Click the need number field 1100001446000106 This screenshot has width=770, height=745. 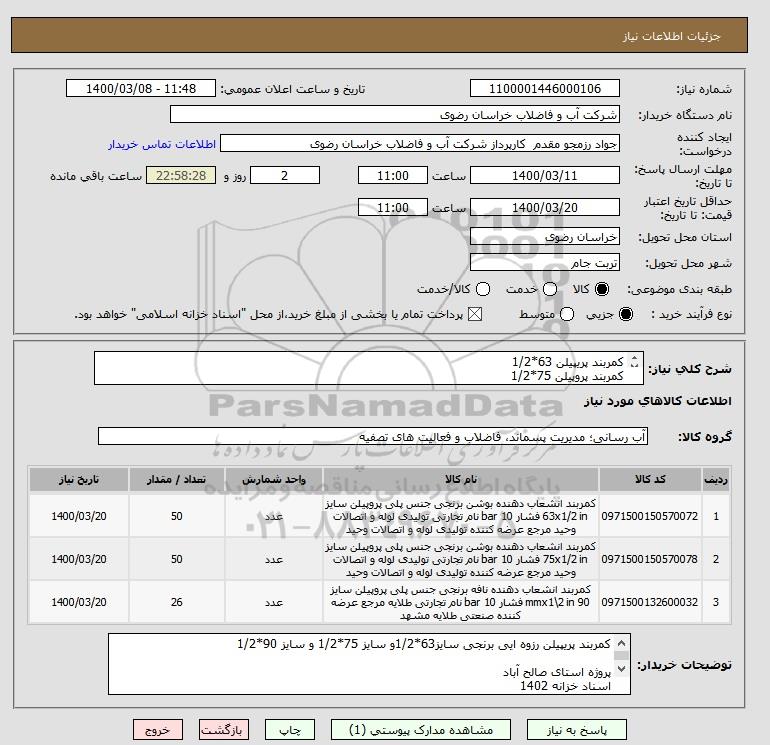coord(545,88)
